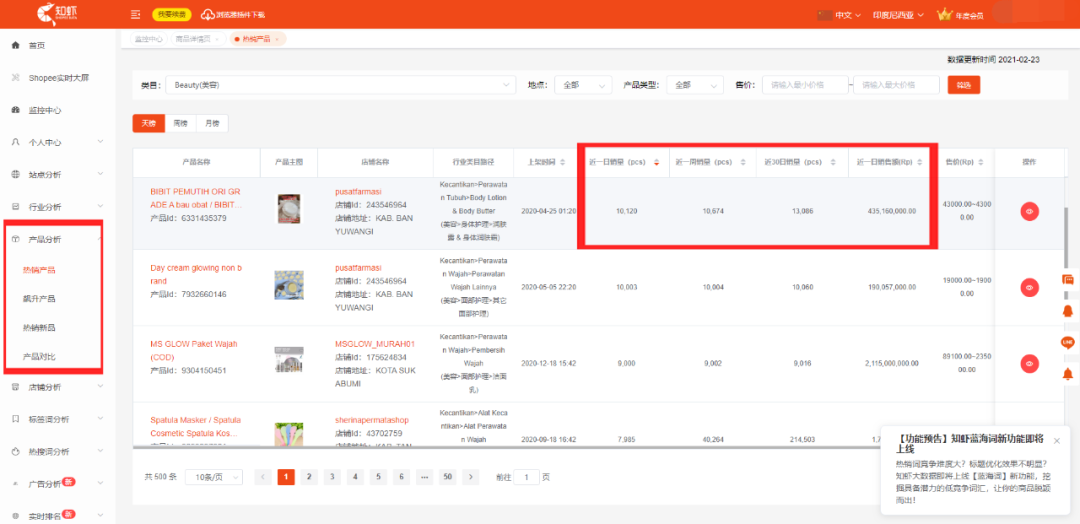Click the icon beside 行业分析

[15, 207]
